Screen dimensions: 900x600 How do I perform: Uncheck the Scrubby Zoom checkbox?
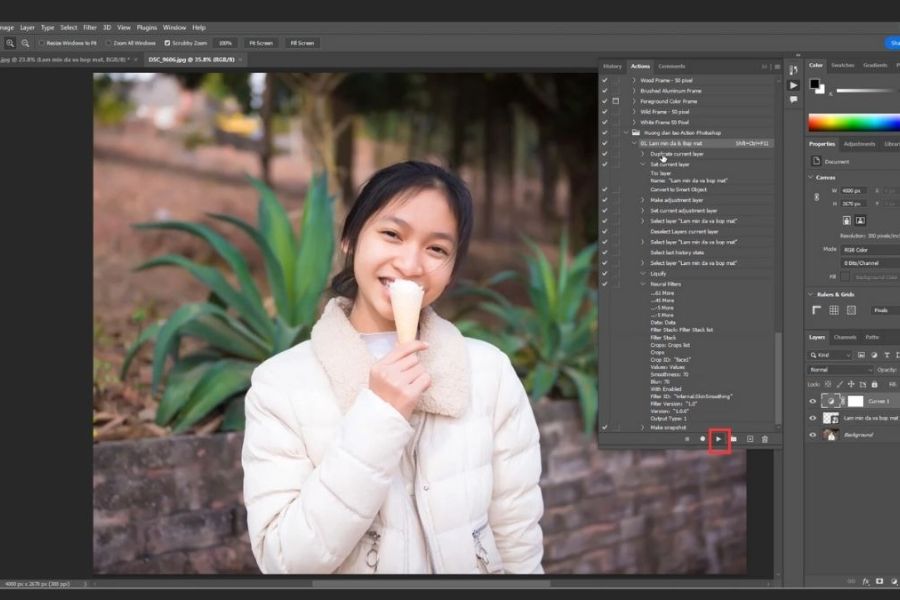(x=166, y=43)
